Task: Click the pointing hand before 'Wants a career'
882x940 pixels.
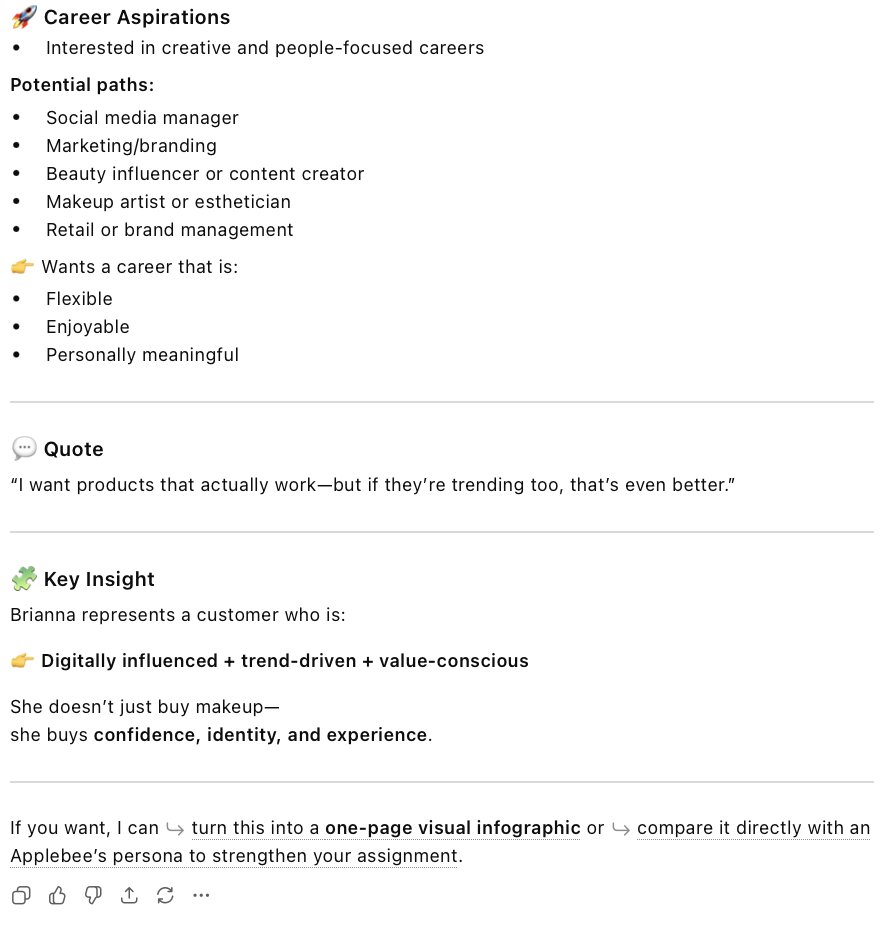Action: point(22,267)
